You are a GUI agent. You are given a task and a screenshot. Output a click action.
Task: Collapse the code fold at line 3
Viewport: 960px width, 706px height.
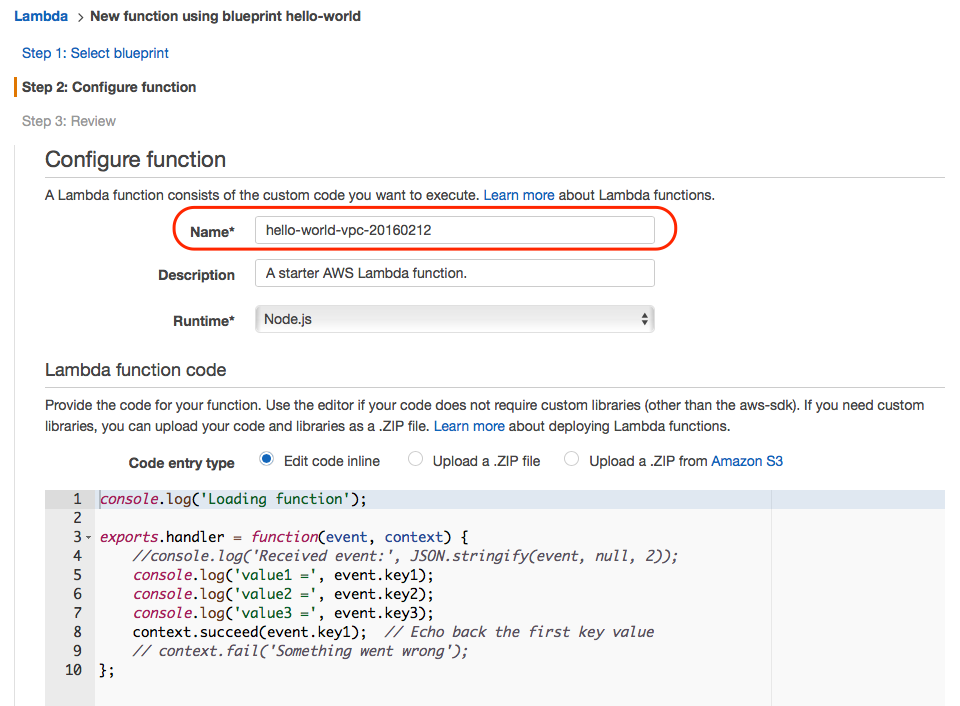(86, 537)
